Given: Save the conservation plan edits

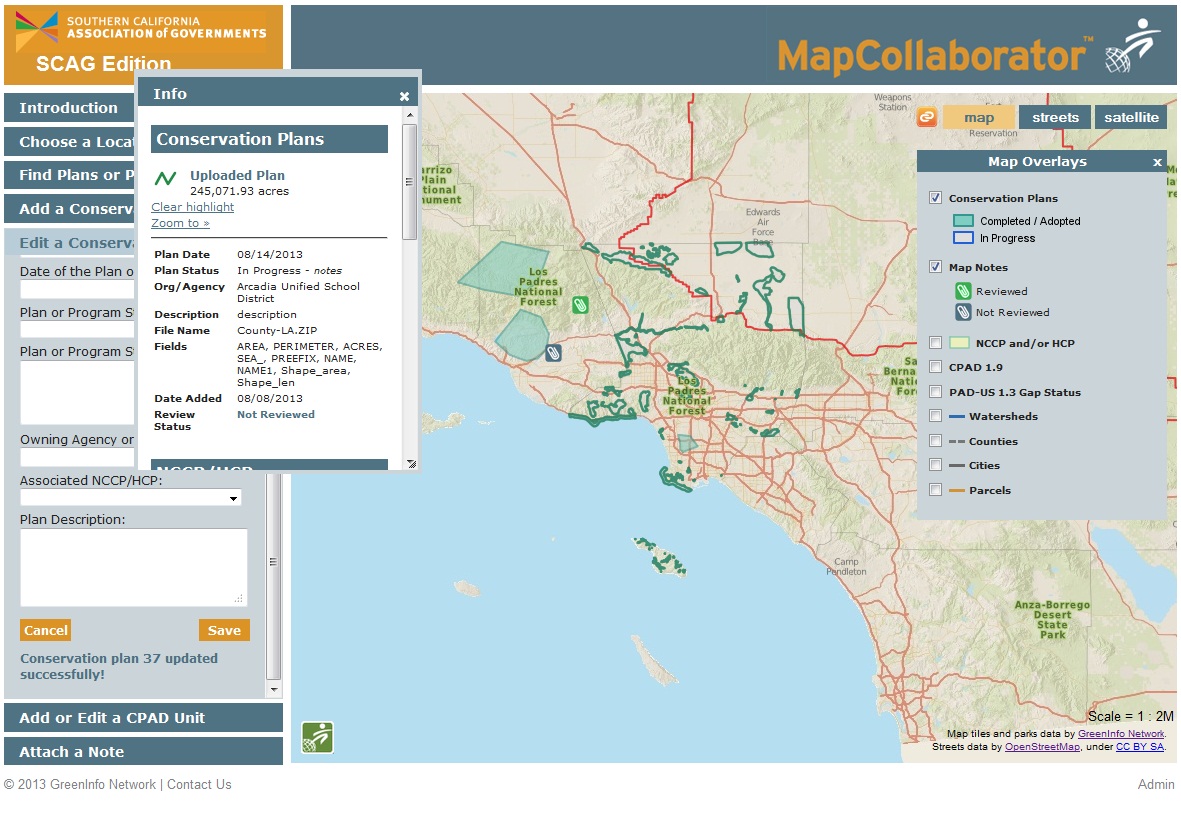Looking at the screenshot, I should point(224,631).
